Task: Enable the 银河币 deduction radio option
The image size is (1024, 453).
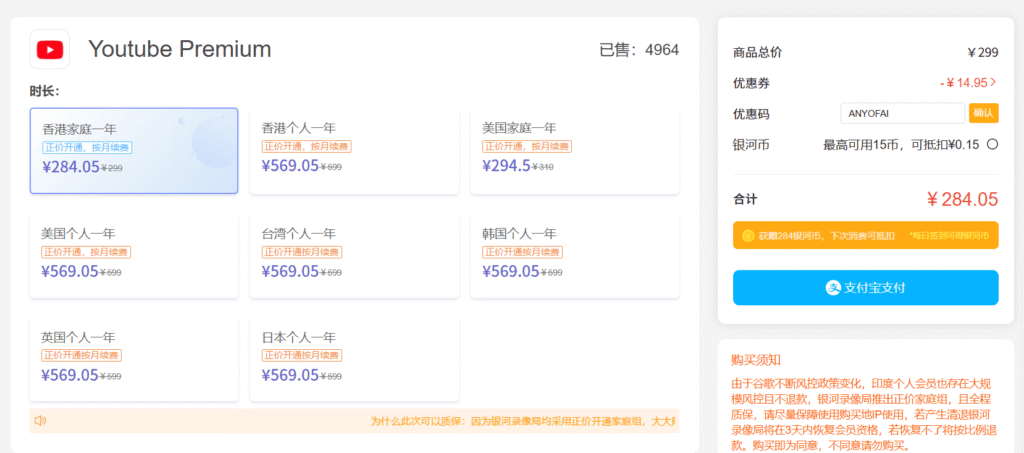Action: click(992, 144)
